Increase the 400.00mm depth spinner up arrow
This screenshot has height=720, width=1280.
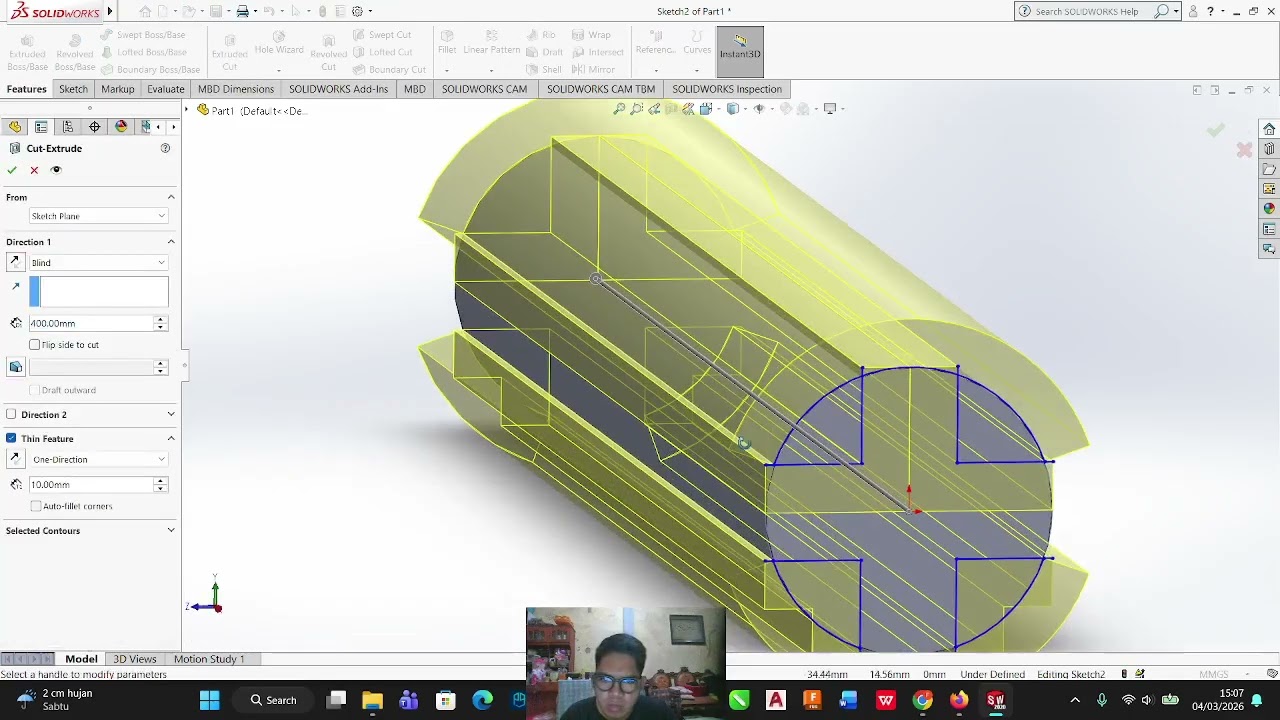(x=160, y=319)
